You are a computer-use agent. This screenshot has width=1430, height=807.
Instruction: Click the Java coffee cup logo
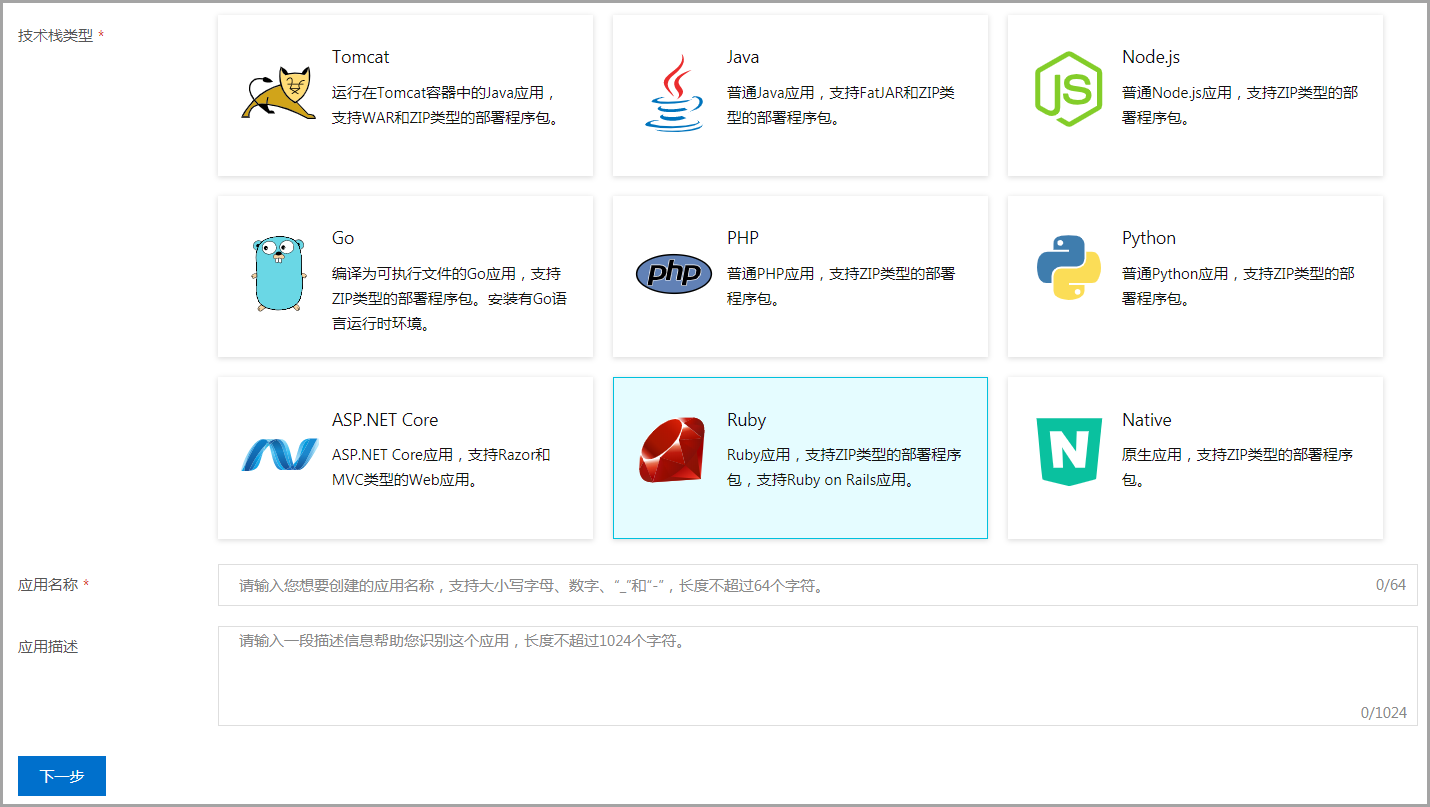click(673, 93)
